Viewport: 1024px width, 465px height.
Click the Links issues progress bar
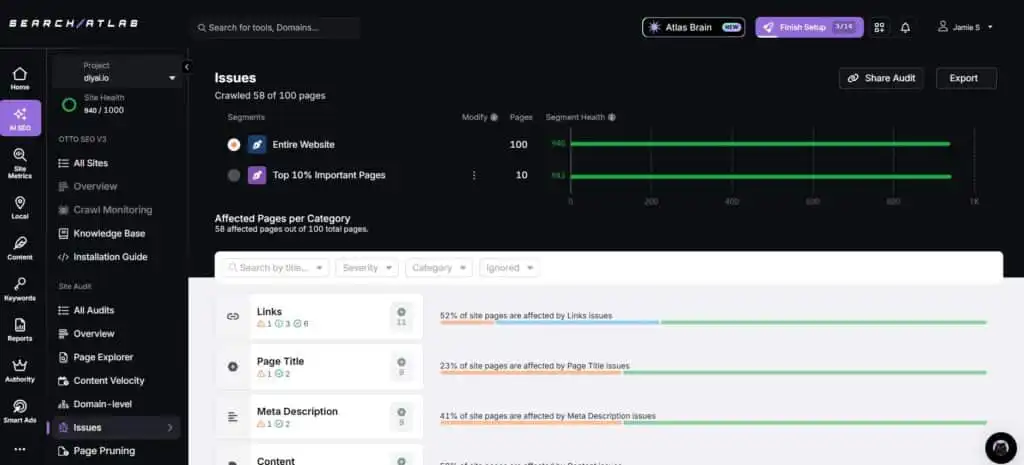pyautogui.click(x=713, y=322)
